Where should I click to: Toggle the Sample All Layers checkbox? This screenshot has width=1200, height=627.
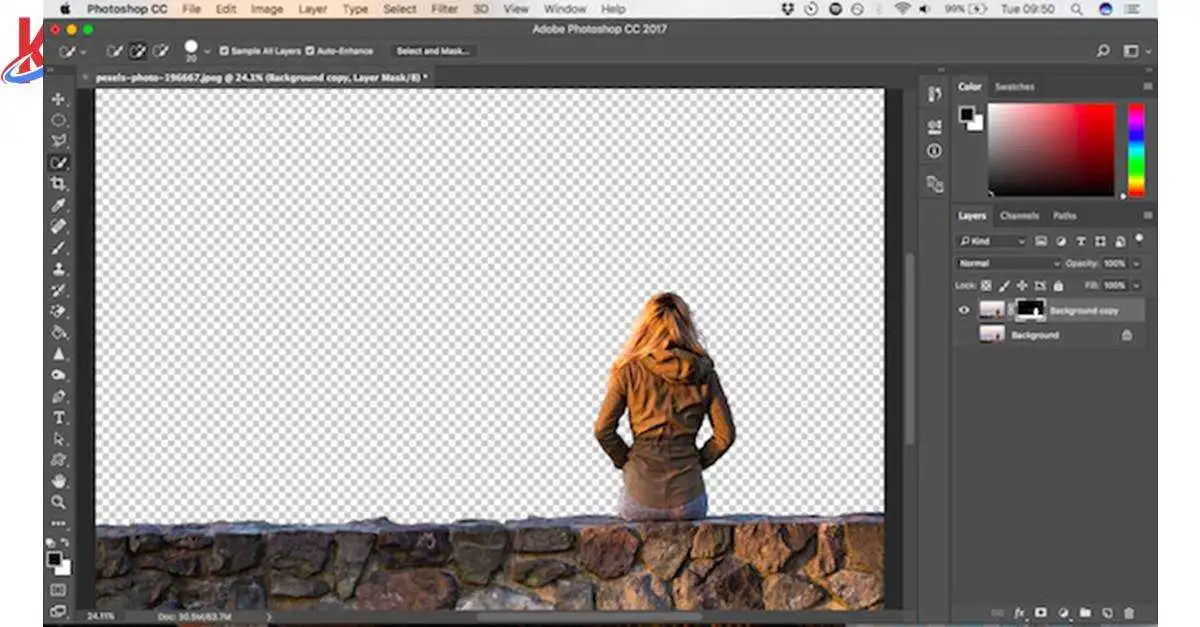(224, 51)
